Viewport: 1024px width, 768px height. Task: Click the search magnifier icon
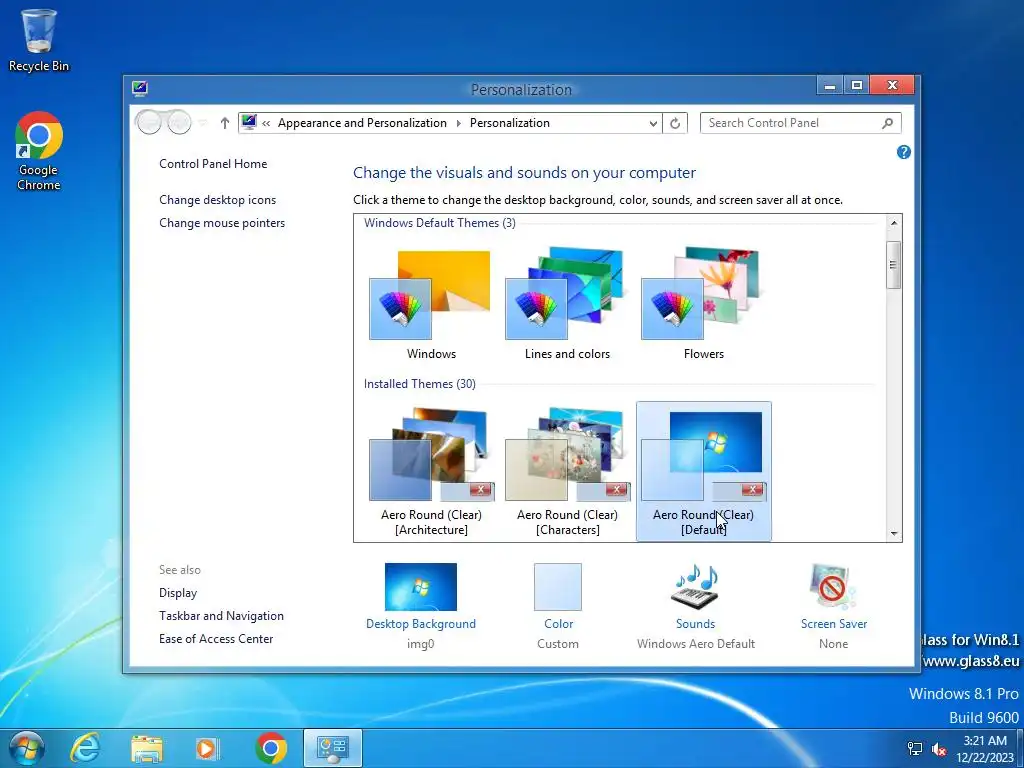point(887,123)
